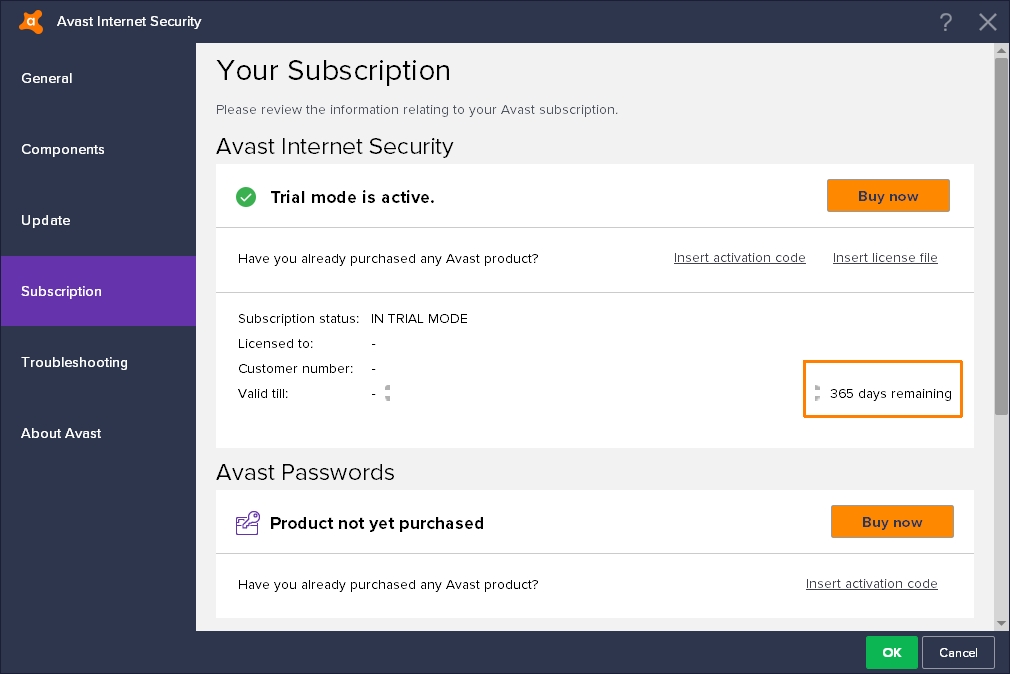Click the Avast Passwords key icon
This screenshot has height=674, width=1010.
pos(247,523)
